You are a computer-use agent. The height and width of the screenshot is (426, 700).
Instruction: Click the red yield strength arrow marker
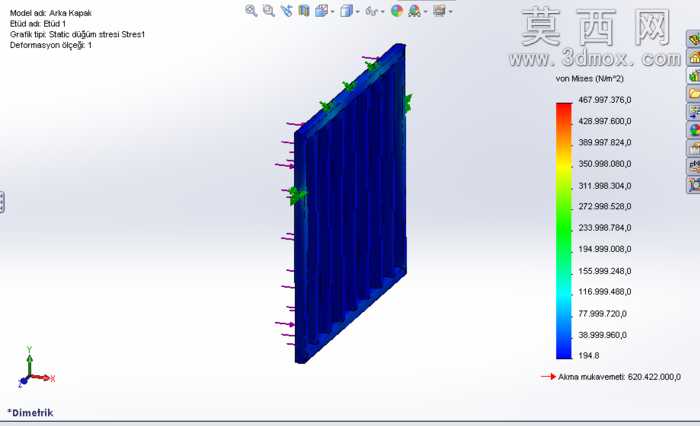pos(548,377)
